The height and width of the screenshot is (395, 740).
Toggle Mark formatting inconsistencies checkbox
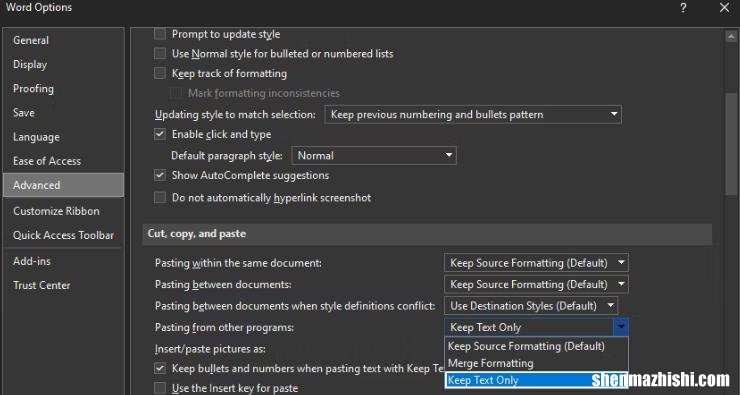[177, 93]
